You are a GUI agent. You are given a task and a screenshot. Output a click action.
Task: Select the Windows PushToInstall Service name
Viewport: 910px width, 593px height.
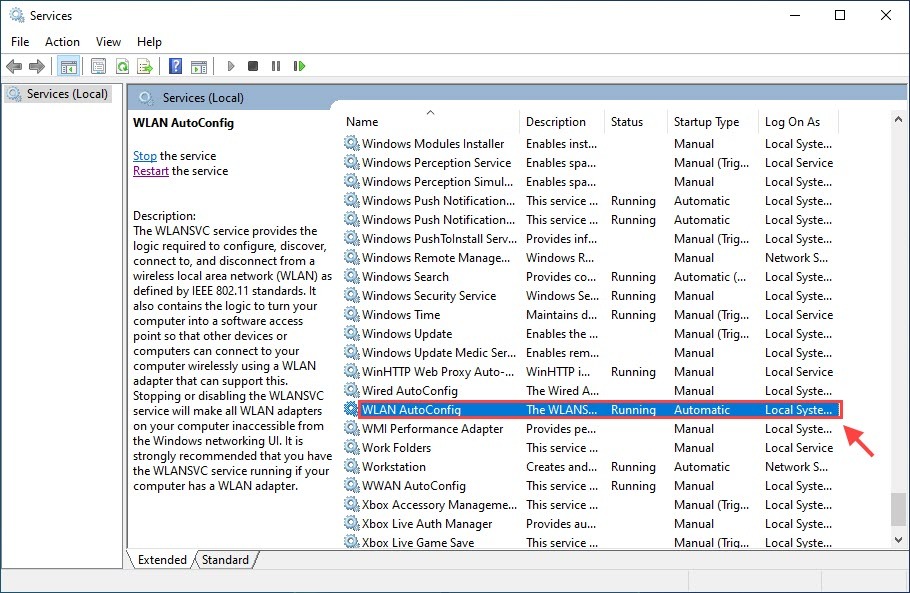[x=439, y=238]
